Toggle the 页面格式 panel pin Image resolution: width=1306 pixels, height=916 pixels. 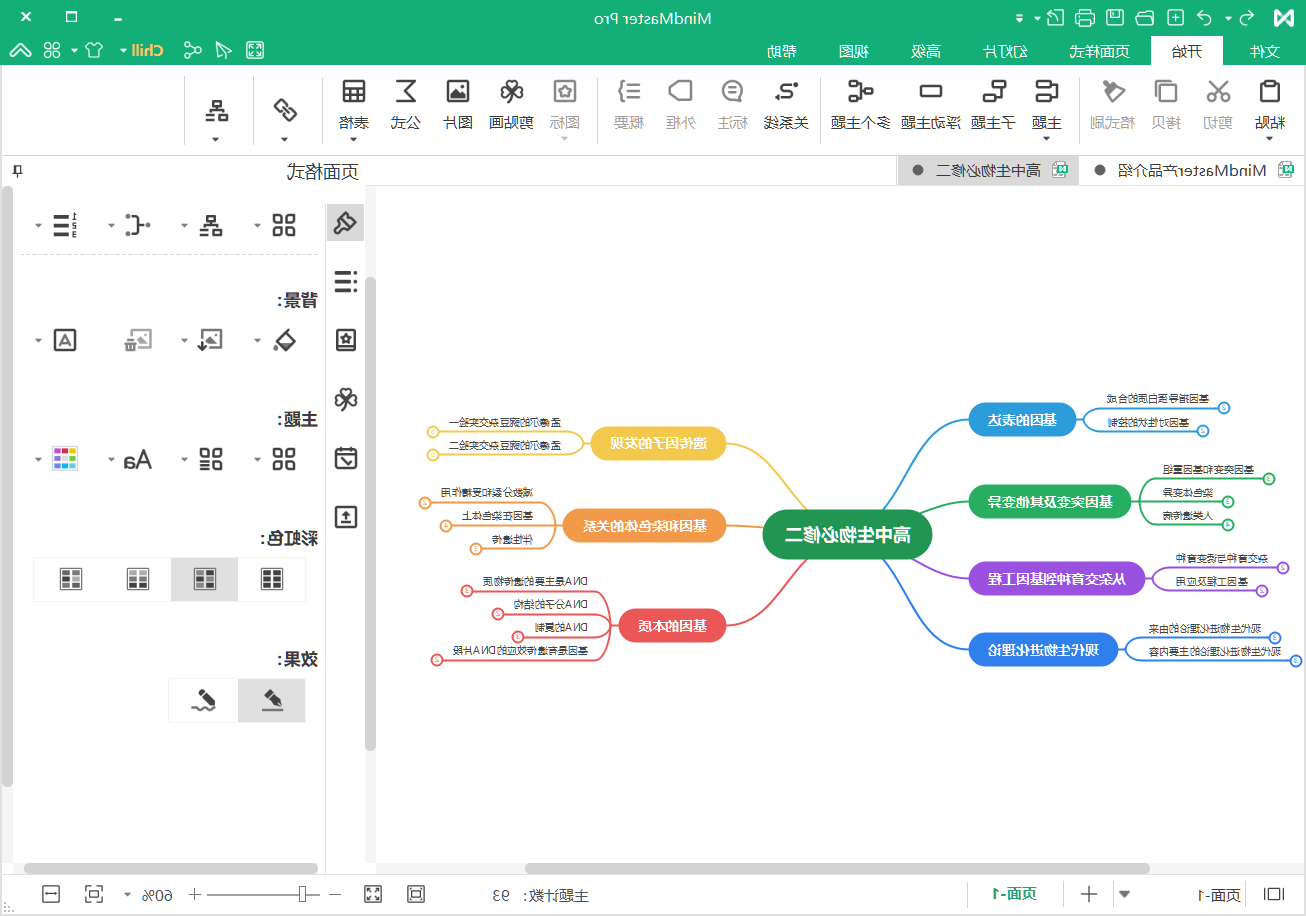pos(17,171)
